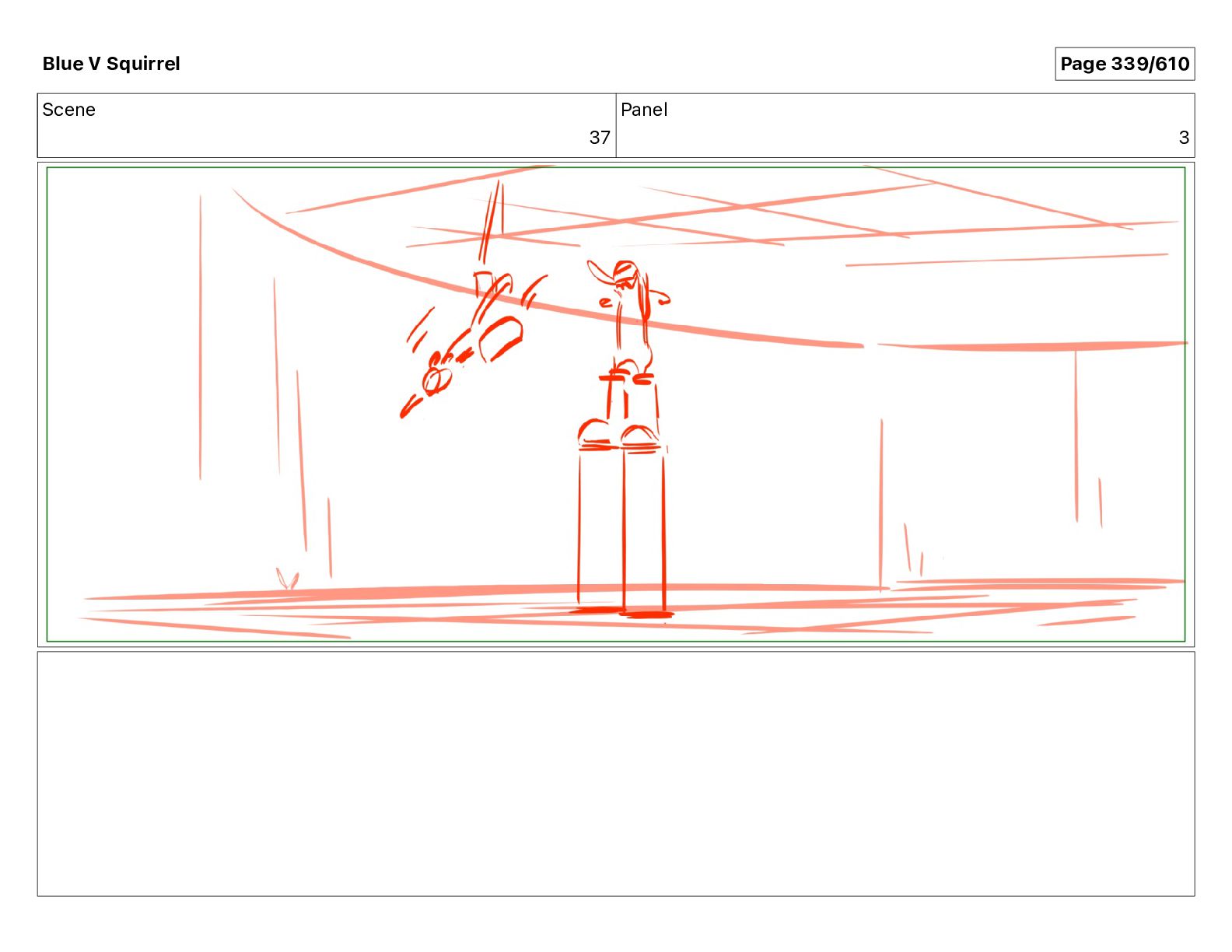1232x952 pixels.
Task: Click the 'Panel' label
Action: click(644, 110)
